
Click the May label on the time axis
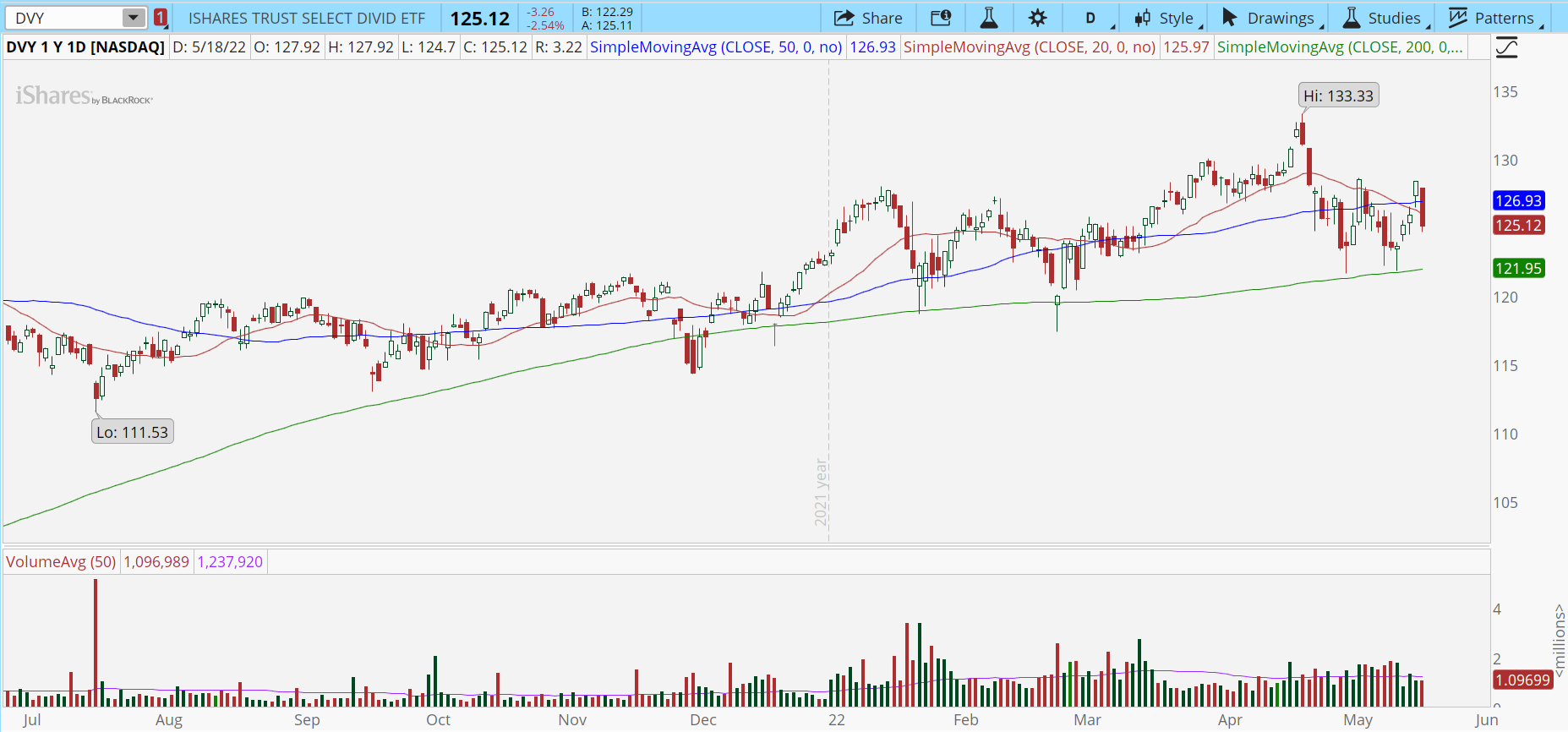click(1358, 720)
